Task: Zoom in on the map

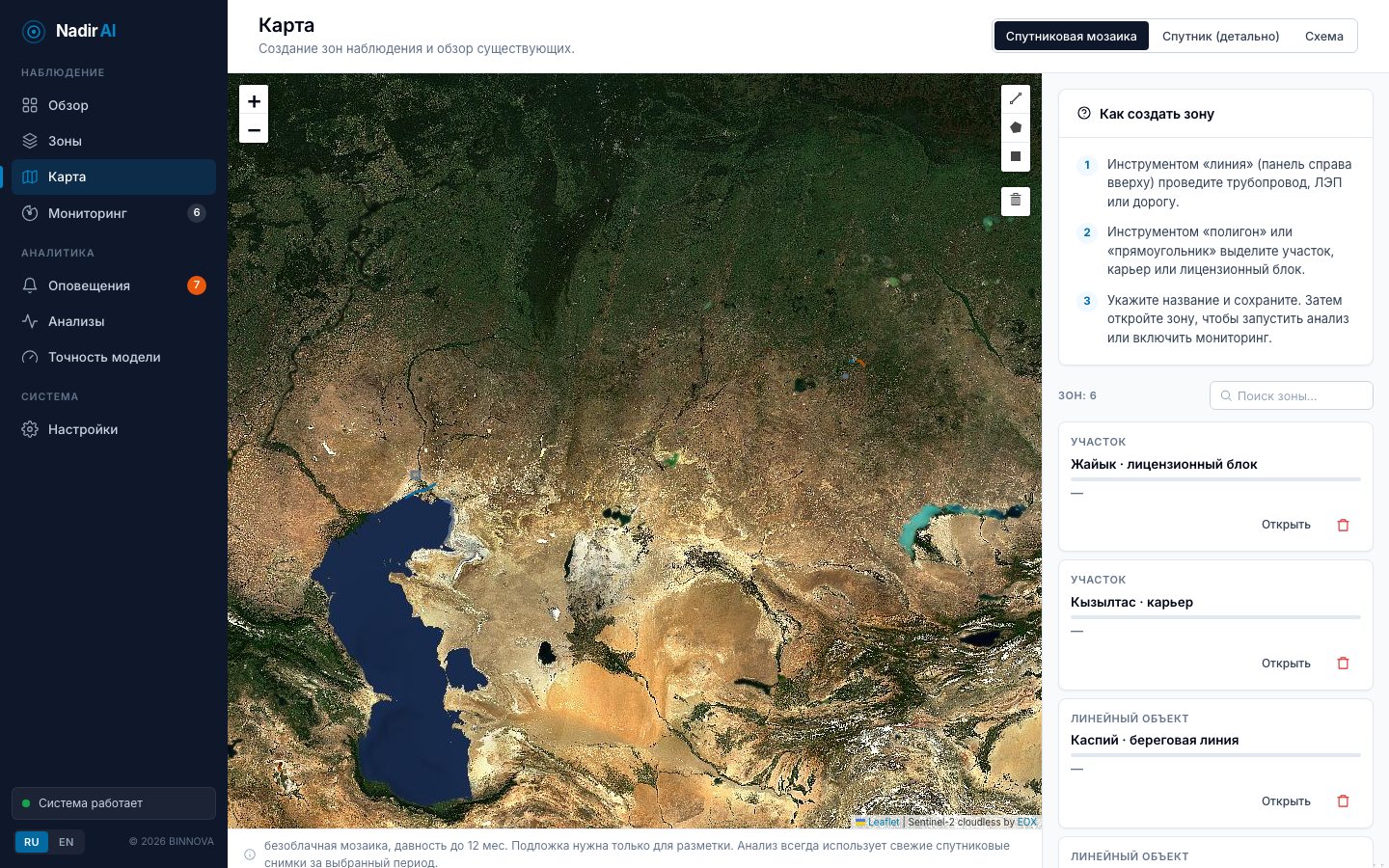Action: [254, 100]
